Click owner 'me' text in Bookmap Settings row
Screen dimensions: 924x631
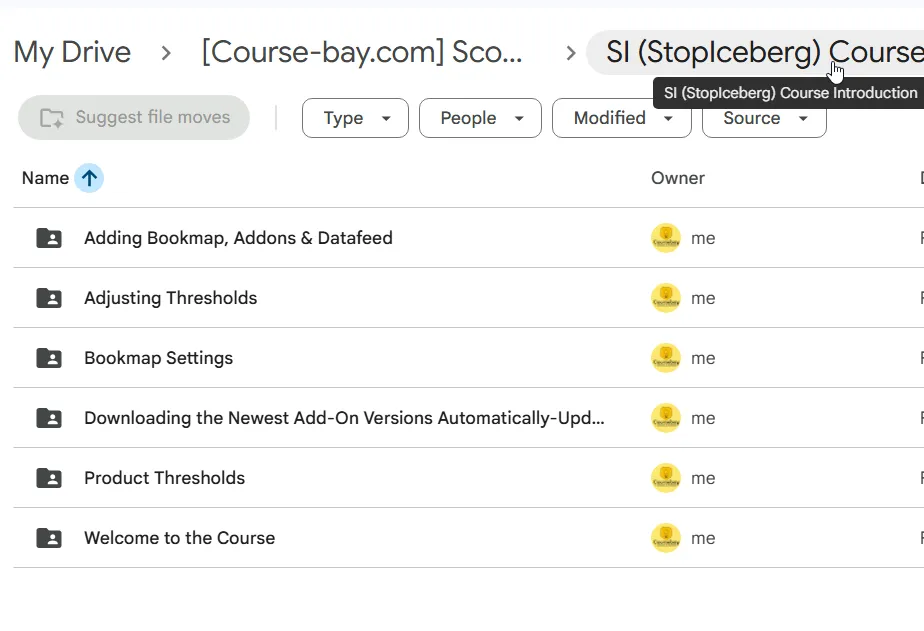pyautogui.click(x=703, y=359)
